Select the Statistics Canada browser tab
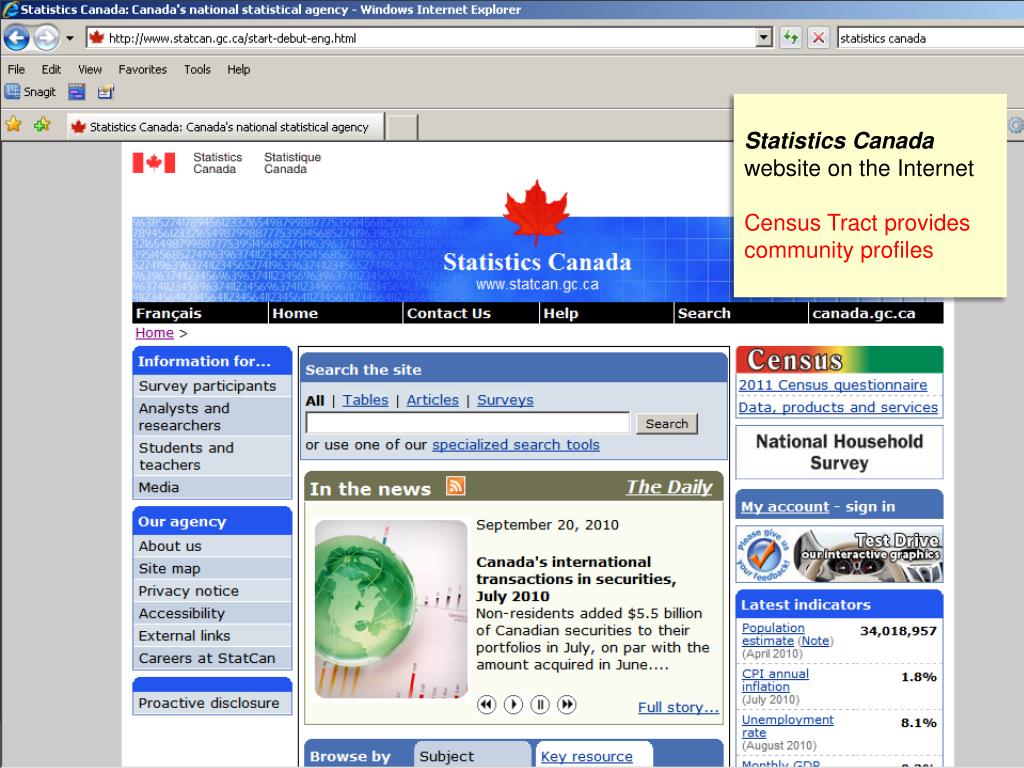 click(x=225, y=127)
